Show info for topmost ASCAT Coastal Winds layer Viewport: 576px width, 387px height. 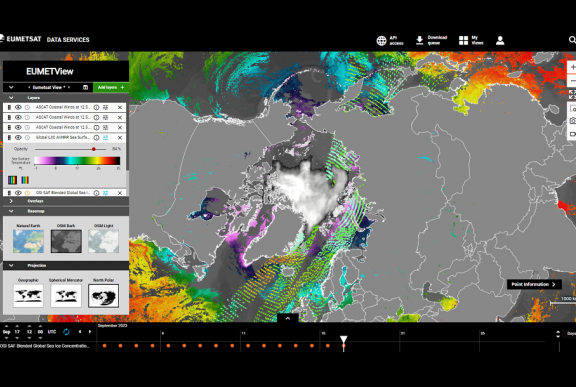(96, 107)
